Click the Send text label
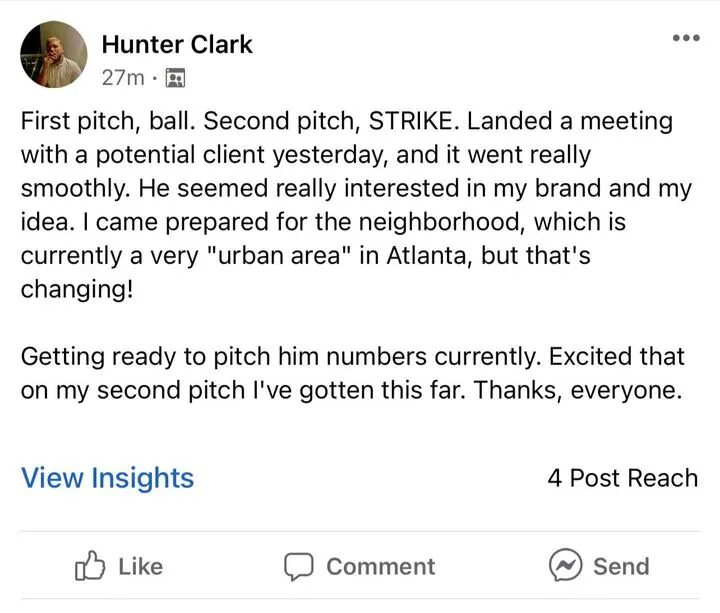Viewport: 720px width, 613px height. pyautogui.click(x=621, y=566)
